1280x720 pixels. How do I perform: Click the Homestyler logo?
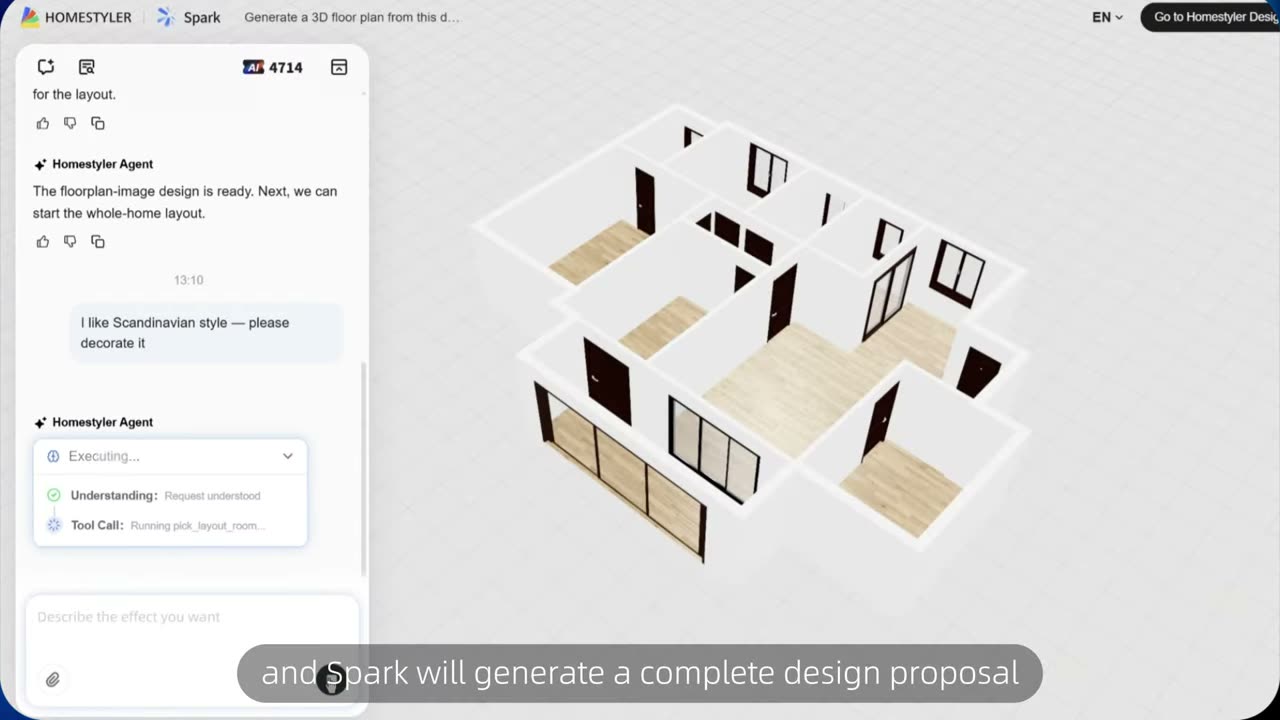(76, 17)
